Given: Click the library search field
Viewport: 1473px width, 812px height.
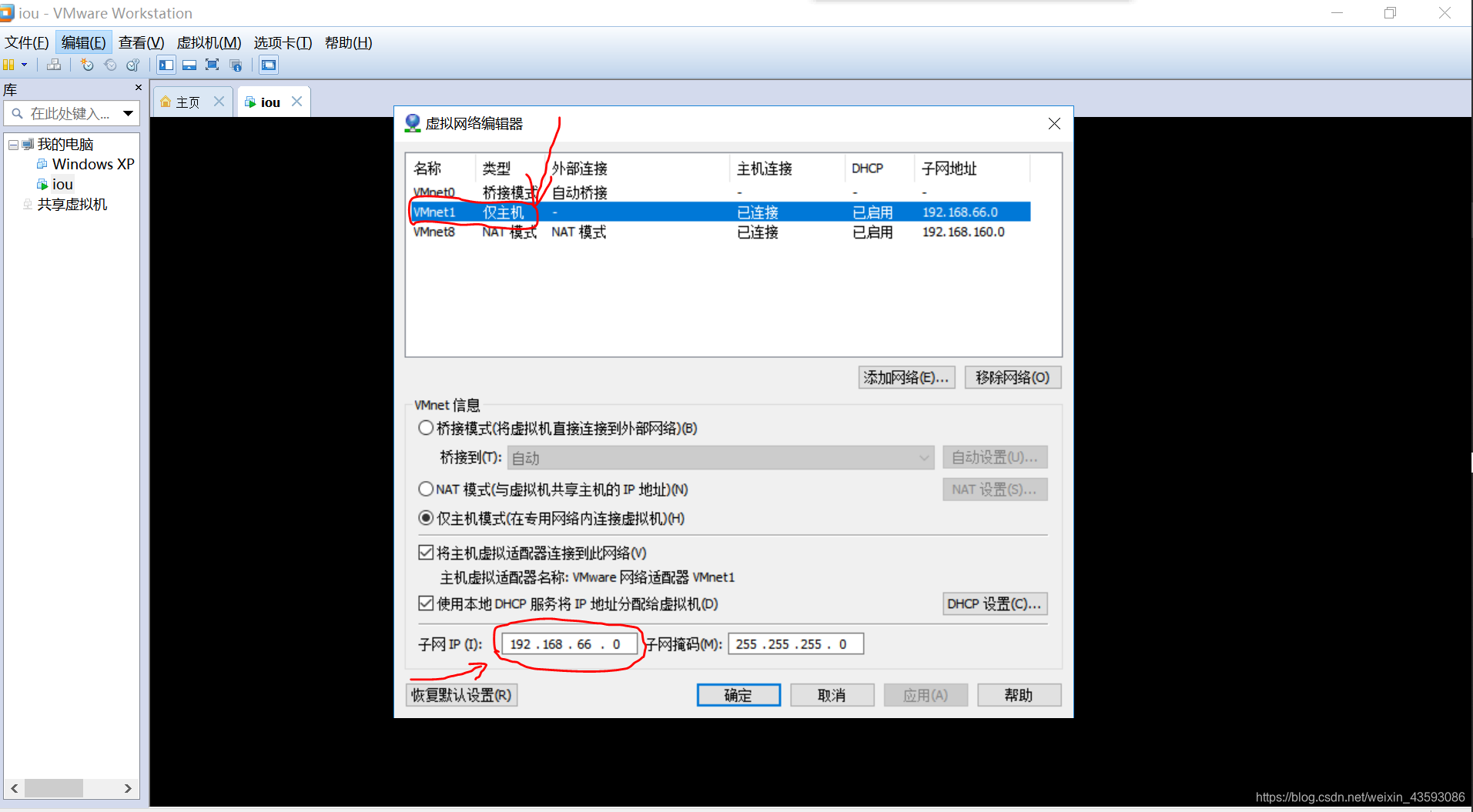Looking at the screenshot, I should [72, 114].
